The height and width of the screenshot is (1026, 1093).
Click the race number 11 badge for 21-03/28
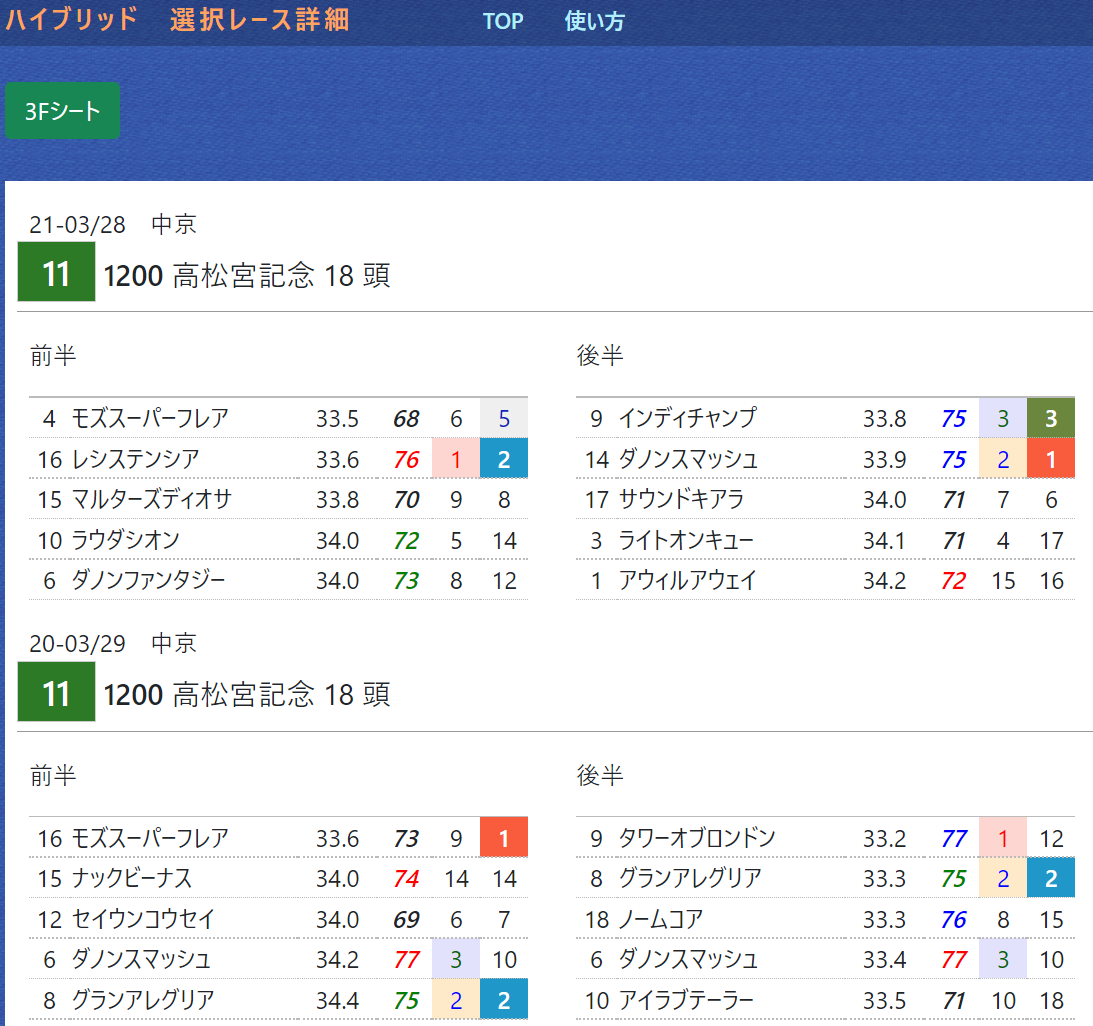coord(56,272)
